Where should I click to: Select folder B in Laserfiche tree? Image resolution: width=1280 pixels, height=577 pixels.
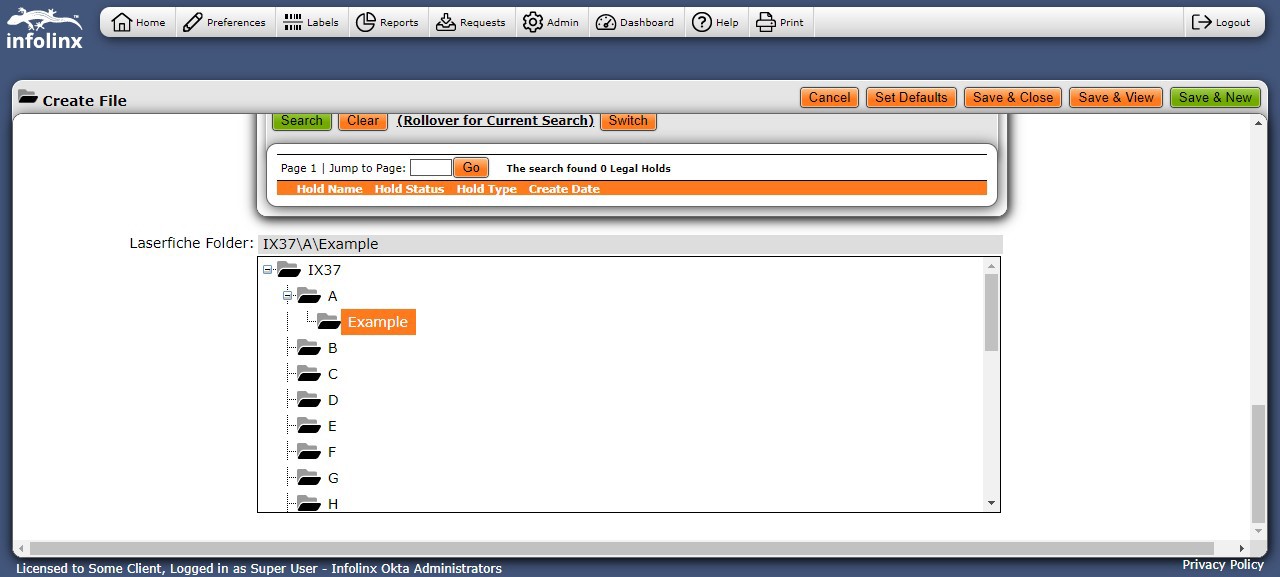tap(332, 348)
